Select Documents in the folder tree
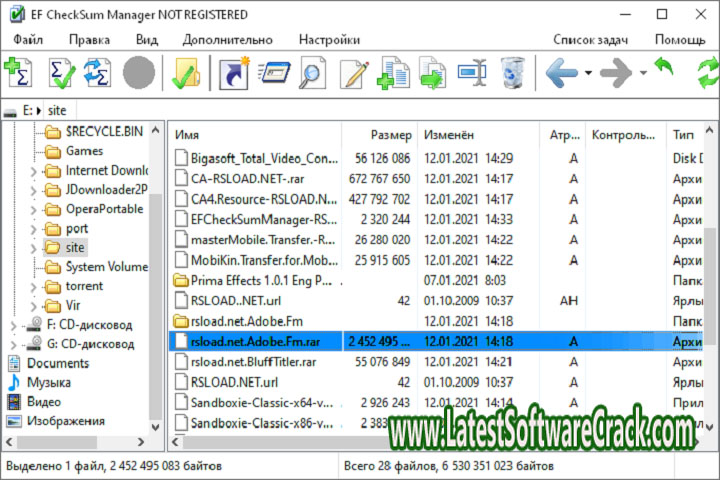 click(49, 363)
